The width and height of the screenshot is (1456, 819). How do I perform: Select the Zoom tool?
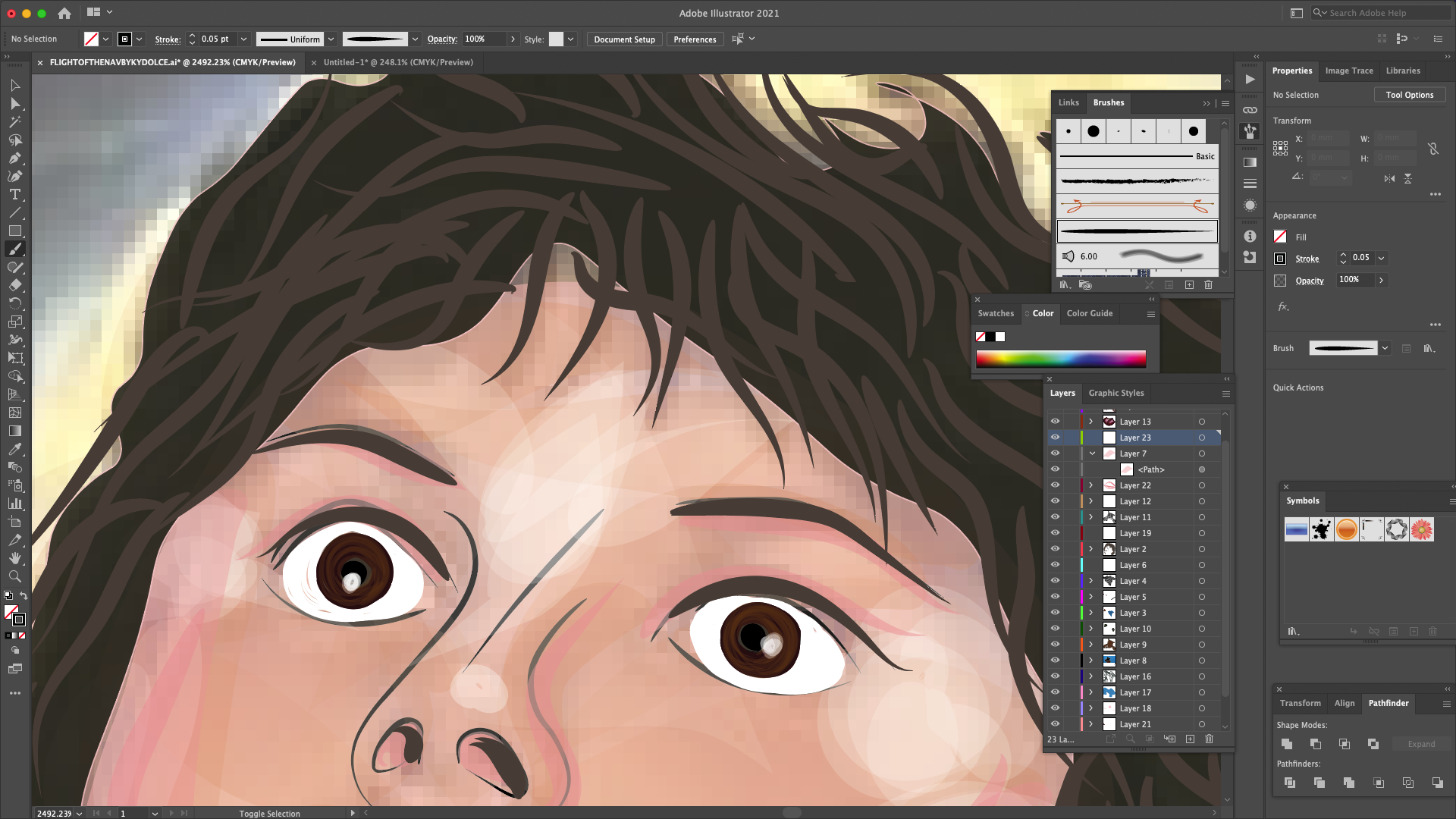point(14,577)
